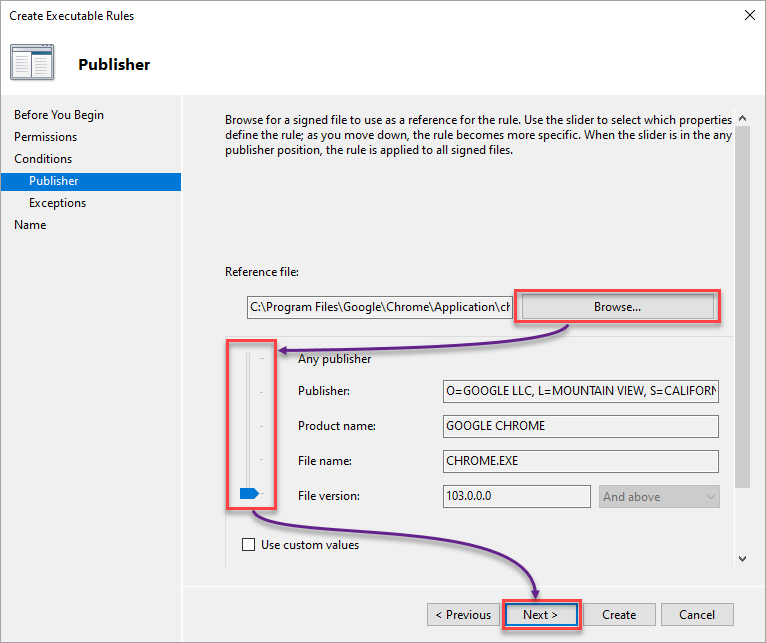Viewport: 766px width, 643px height.
Task: Close the Create Executable Rules dialog
Action: tap(749, 15)
